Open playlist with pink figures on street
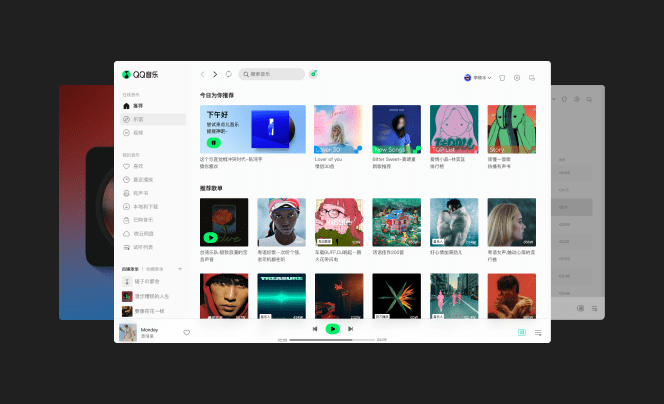This screenshot has height=404, width=664. (454, 296)
